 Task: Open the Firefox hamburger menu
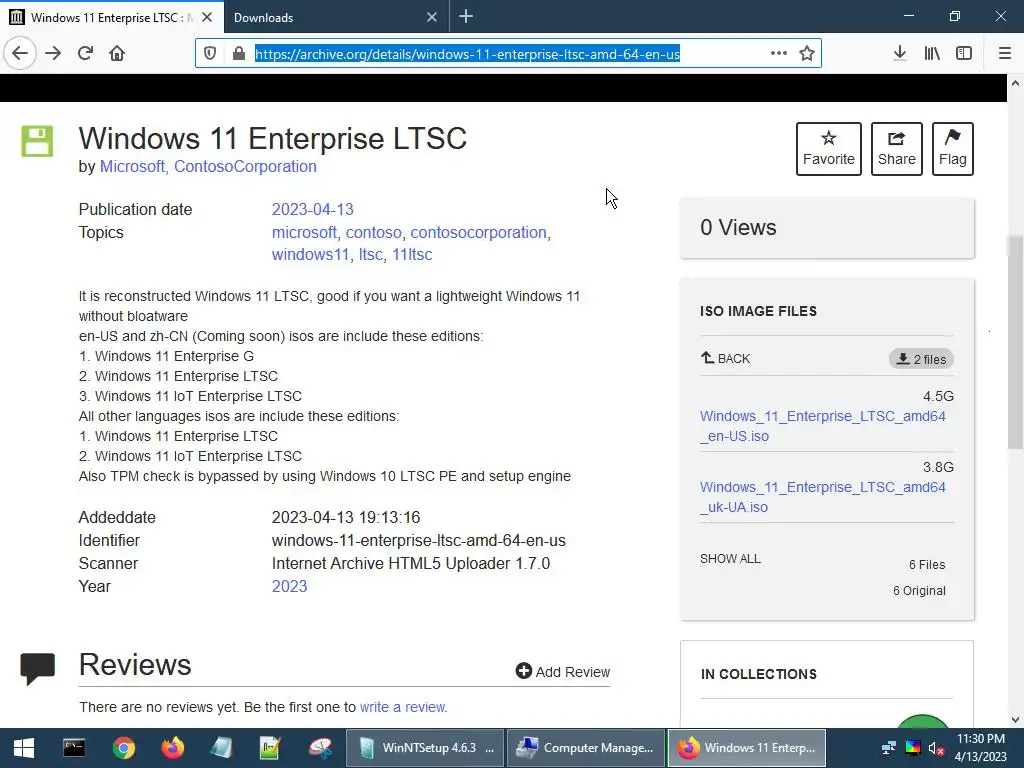click(1005, 53)
